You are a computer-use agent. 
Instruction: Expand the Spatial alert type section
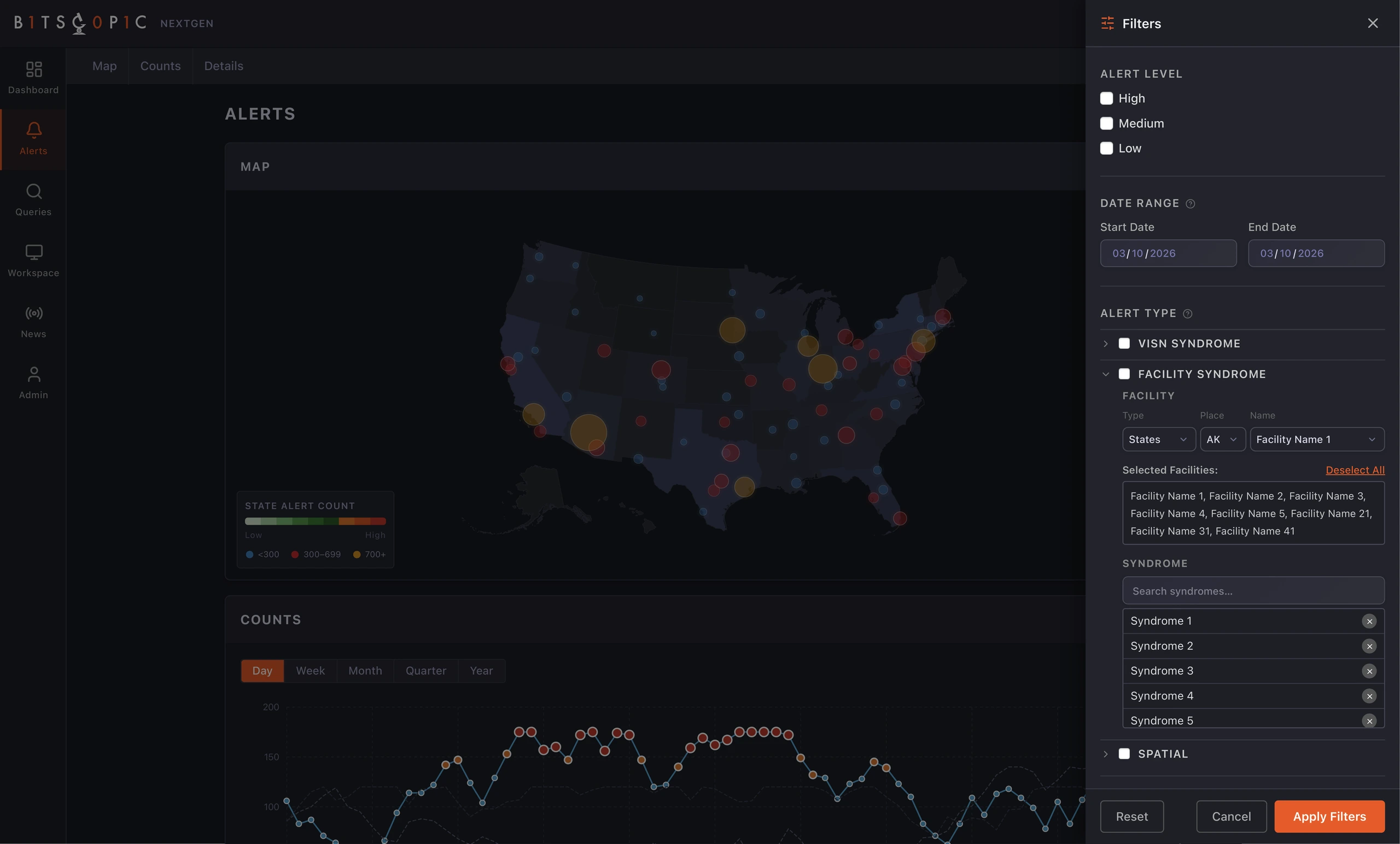pyautogui.click(x=1106, y=754)
